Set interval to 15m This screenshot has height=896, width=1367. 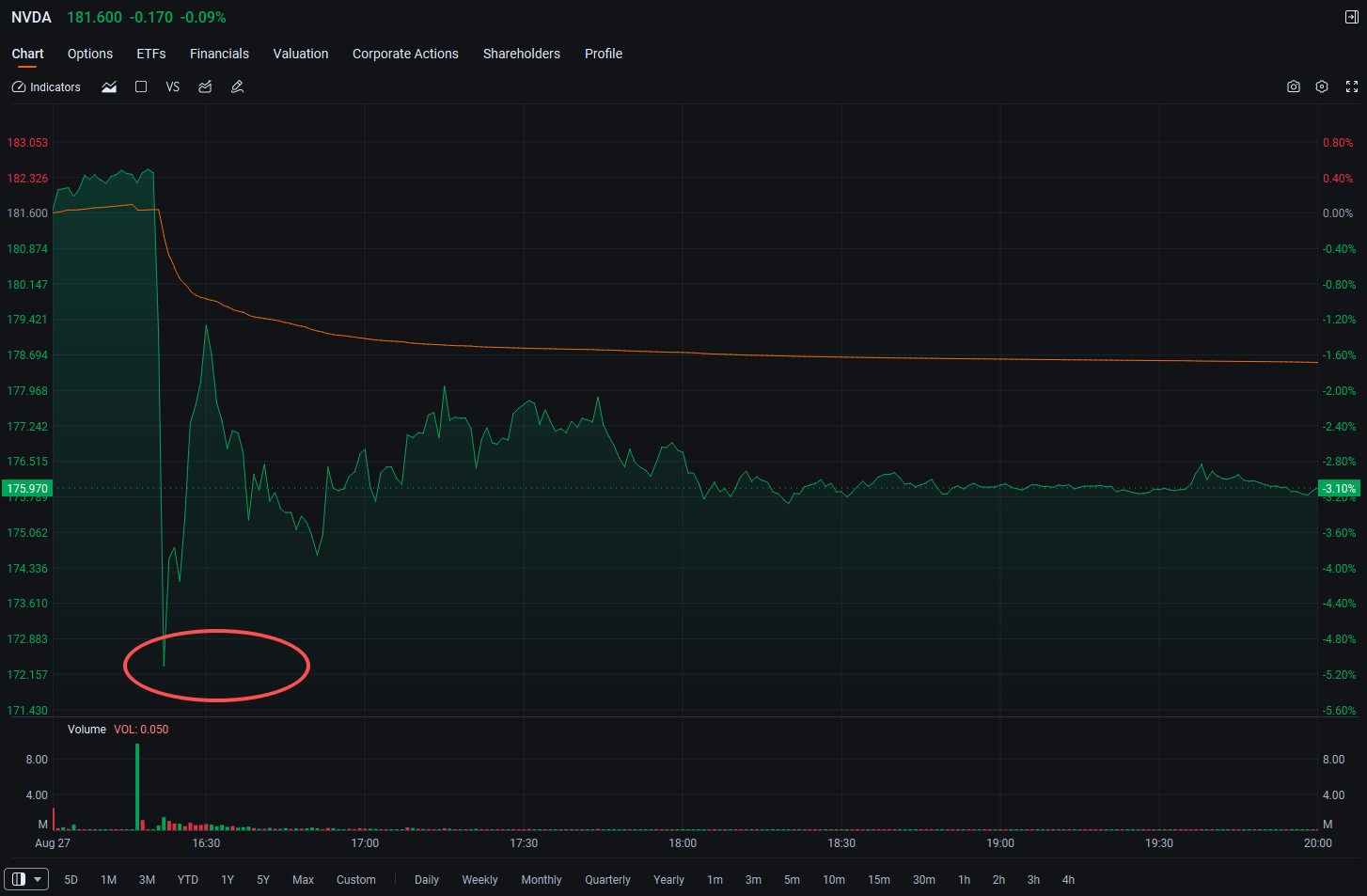point(879,880)
